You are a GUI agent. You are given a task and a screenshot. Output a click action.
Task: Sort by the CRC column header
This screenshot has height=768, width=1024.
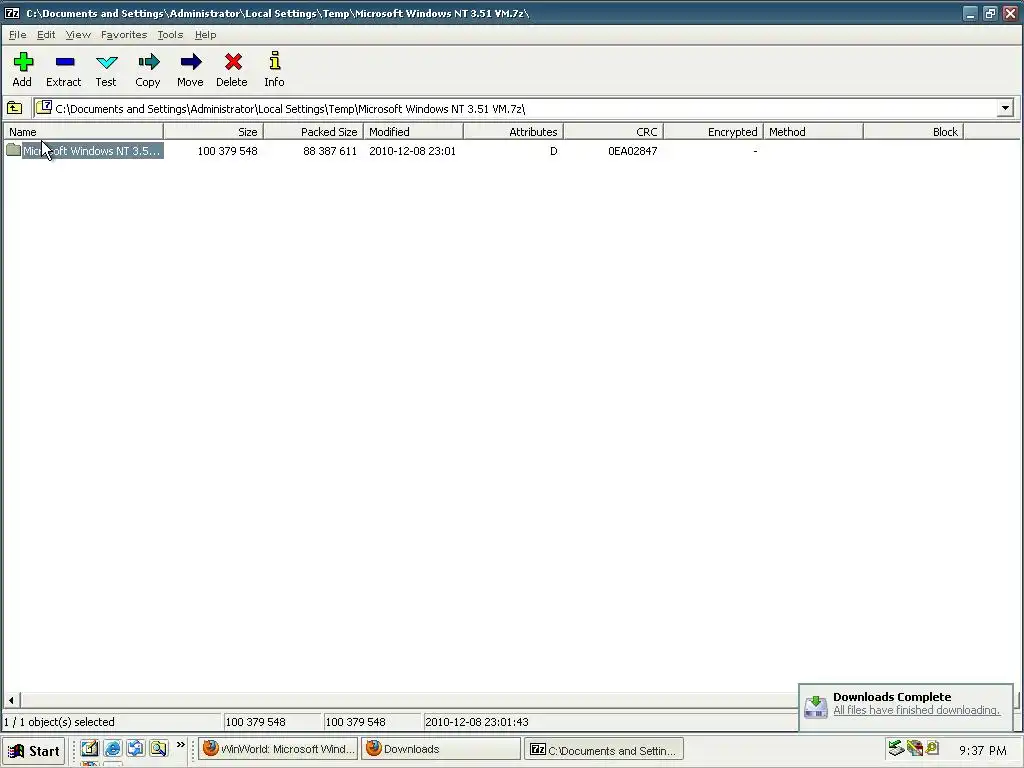[613, 132]
